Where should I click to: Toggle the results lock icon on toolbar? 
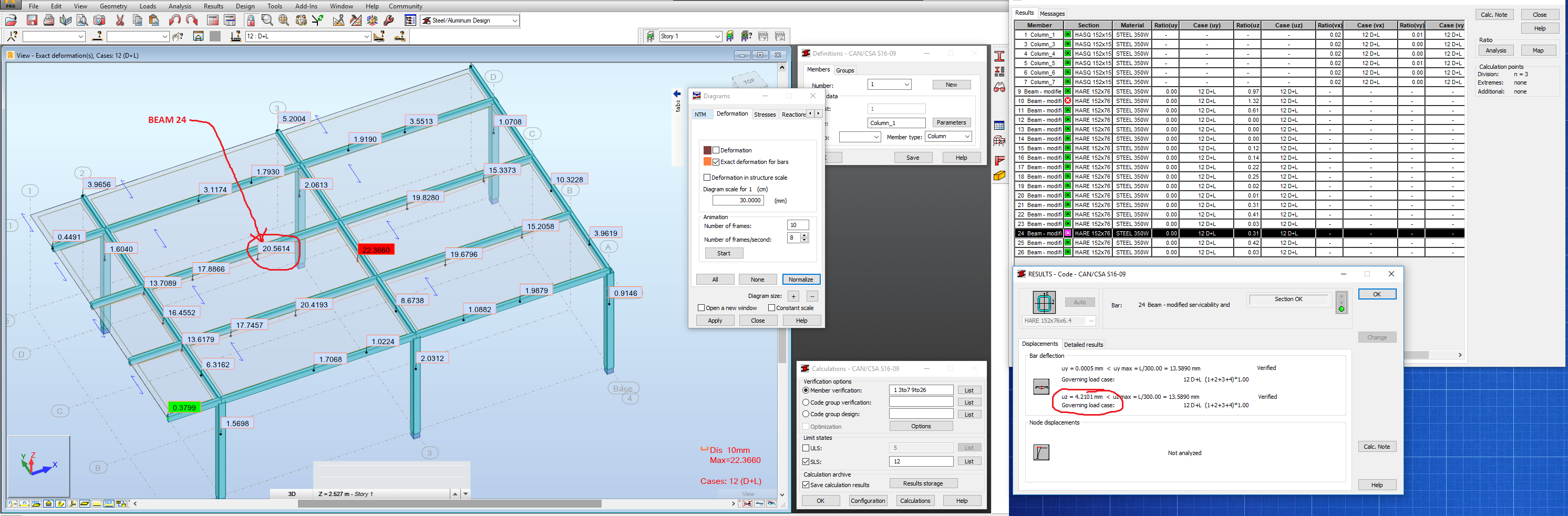coord(251,19)
